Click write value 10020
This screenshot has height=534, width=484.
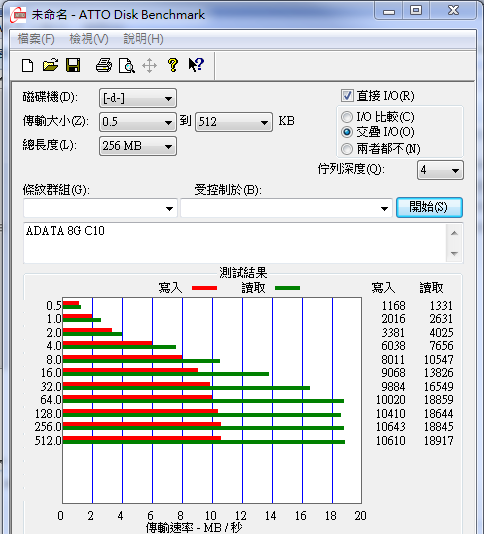click(391, 399)
